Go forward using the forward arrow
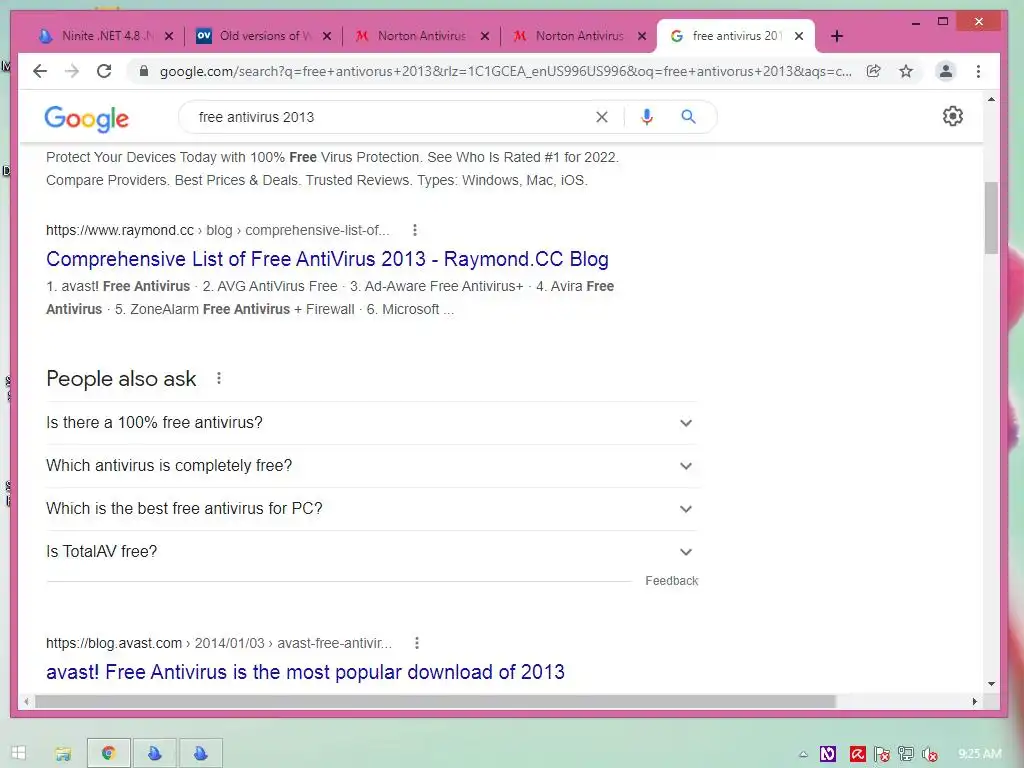This screenshot has width=1024, height=768. click(72, 71)
